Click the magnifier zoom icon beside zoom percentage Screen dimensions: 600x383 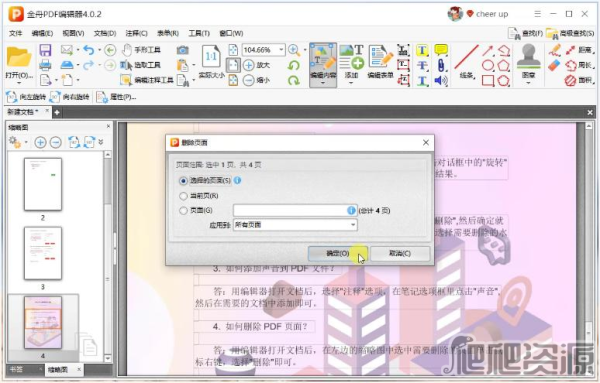coord(293,50)
